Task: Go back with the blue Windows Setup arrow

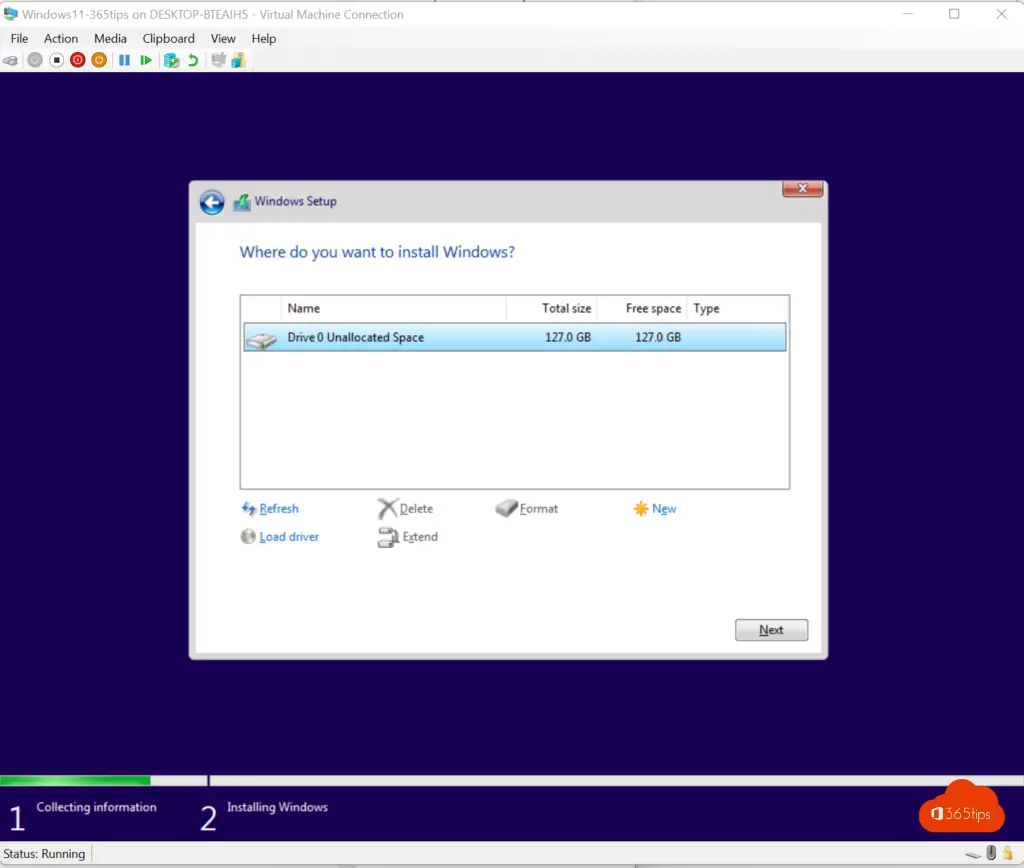Action: [212, 202]
